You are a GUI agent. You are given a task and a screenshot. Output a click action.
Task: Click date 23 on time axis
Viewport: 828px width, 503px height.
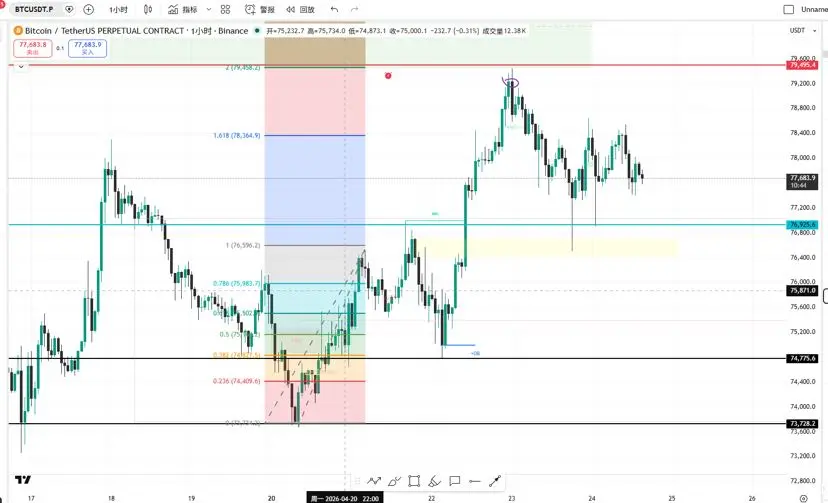512,498
